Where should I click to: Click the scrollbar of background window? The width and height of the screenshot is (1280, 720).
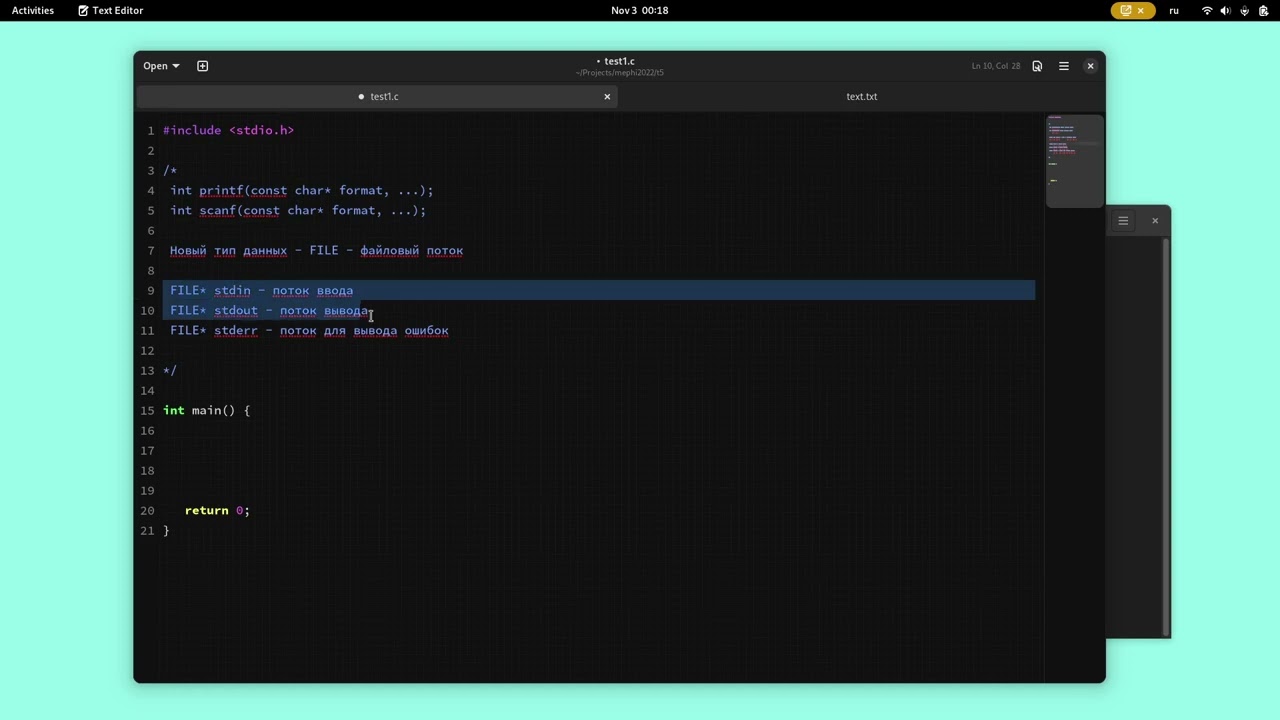1166,437
